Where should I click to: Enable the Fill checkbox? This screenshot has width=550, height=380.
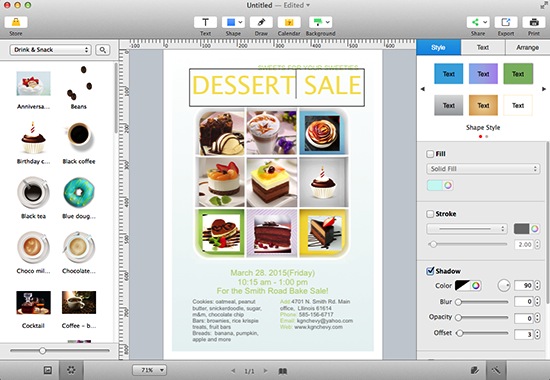(x=430, y=154)
